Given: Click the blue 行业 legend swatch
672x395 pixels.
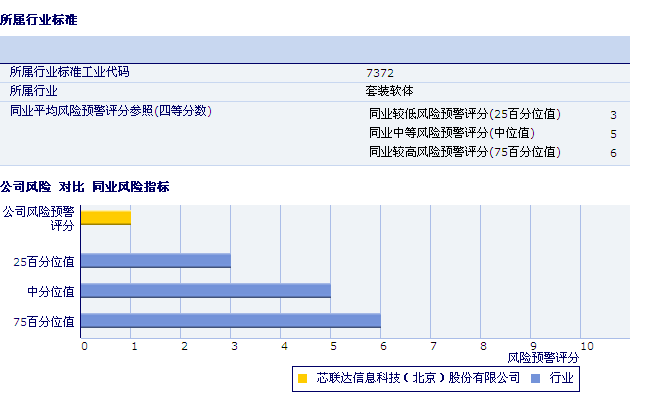Looking at the screenshot, I should tap(535, 378).
